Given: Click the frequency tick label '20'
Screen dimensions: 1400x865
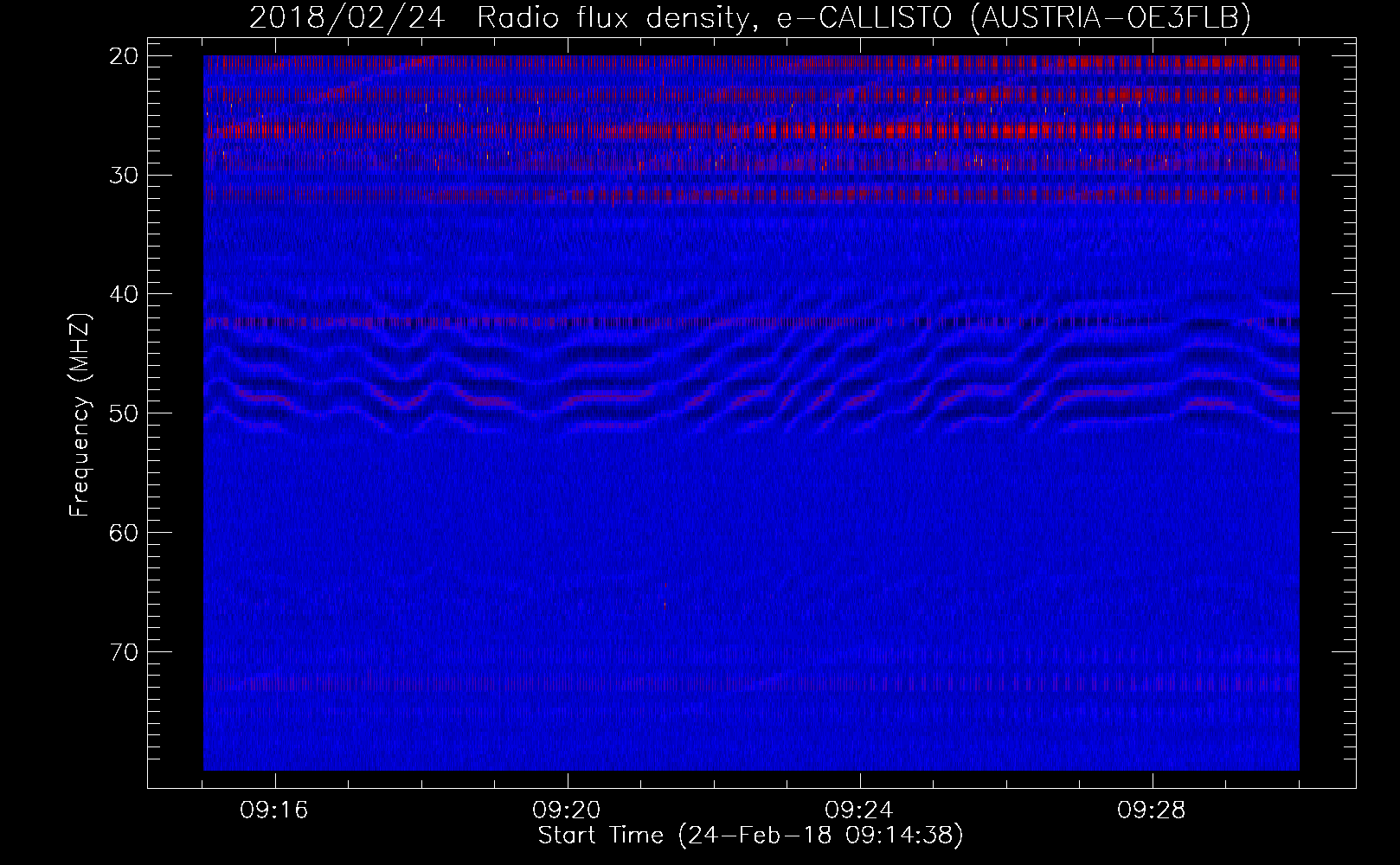Looking at the screenshot, I should point(124,56).
